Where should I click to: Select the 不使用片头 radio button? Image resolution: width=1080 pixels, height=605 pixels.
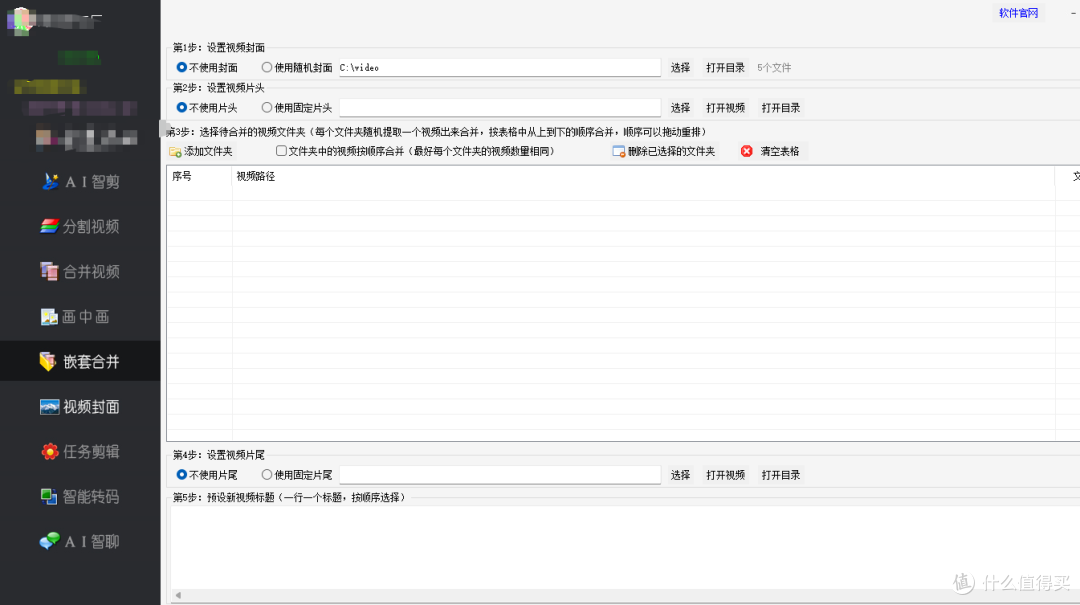[x=182, y=107]
